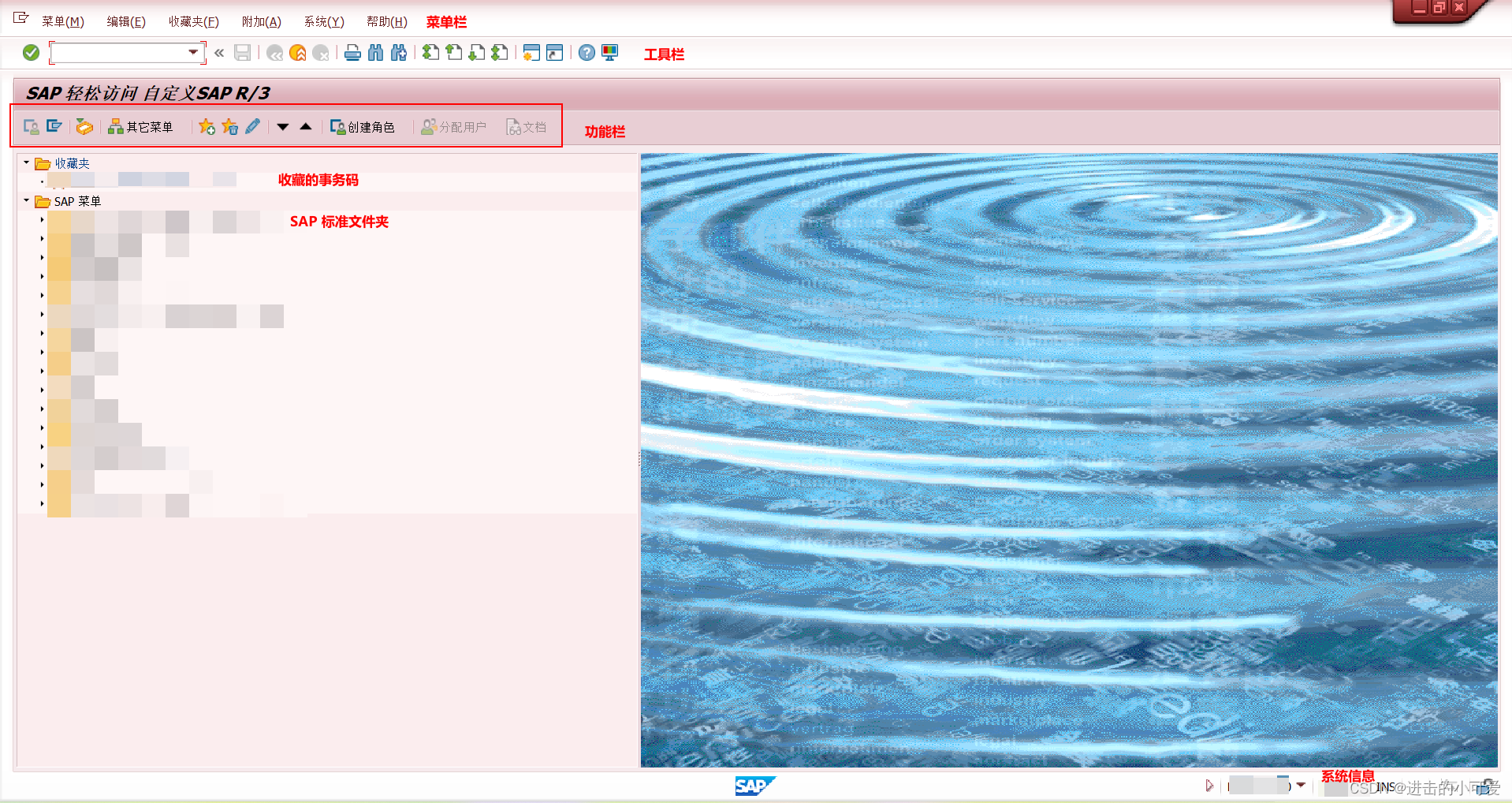
Task: Click the Change Favorites pencil icon
Action: pos(252,126)
